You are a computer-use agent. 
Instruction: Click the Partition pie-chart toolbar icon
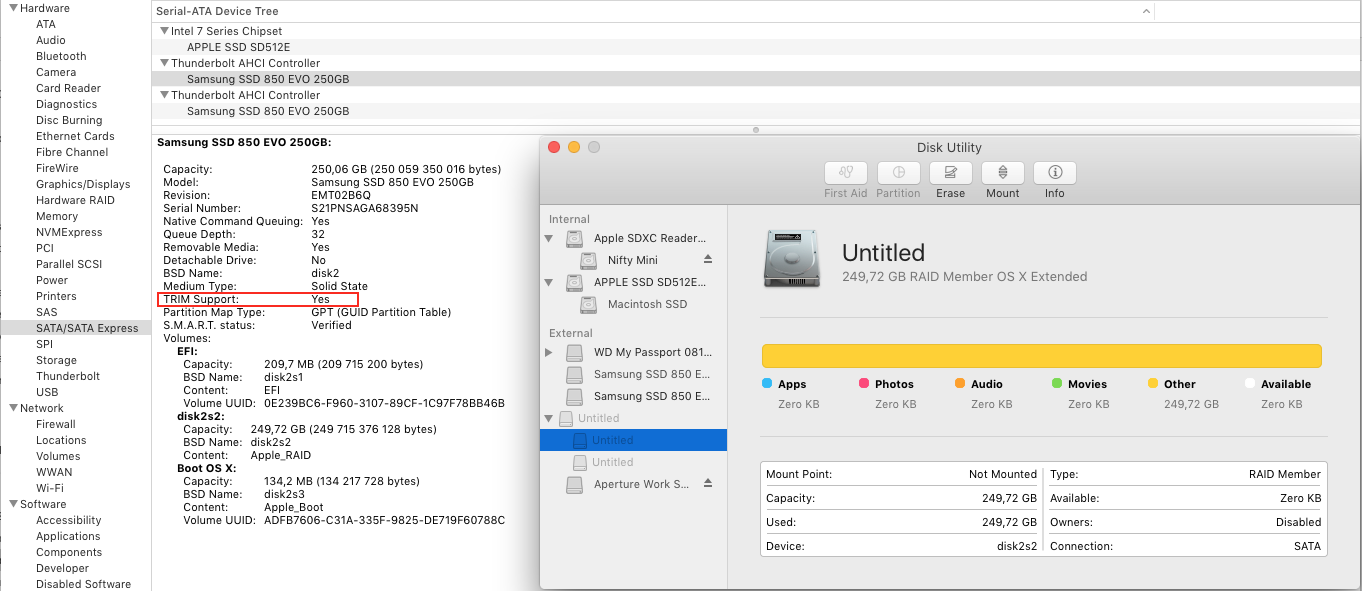(898, 172)
